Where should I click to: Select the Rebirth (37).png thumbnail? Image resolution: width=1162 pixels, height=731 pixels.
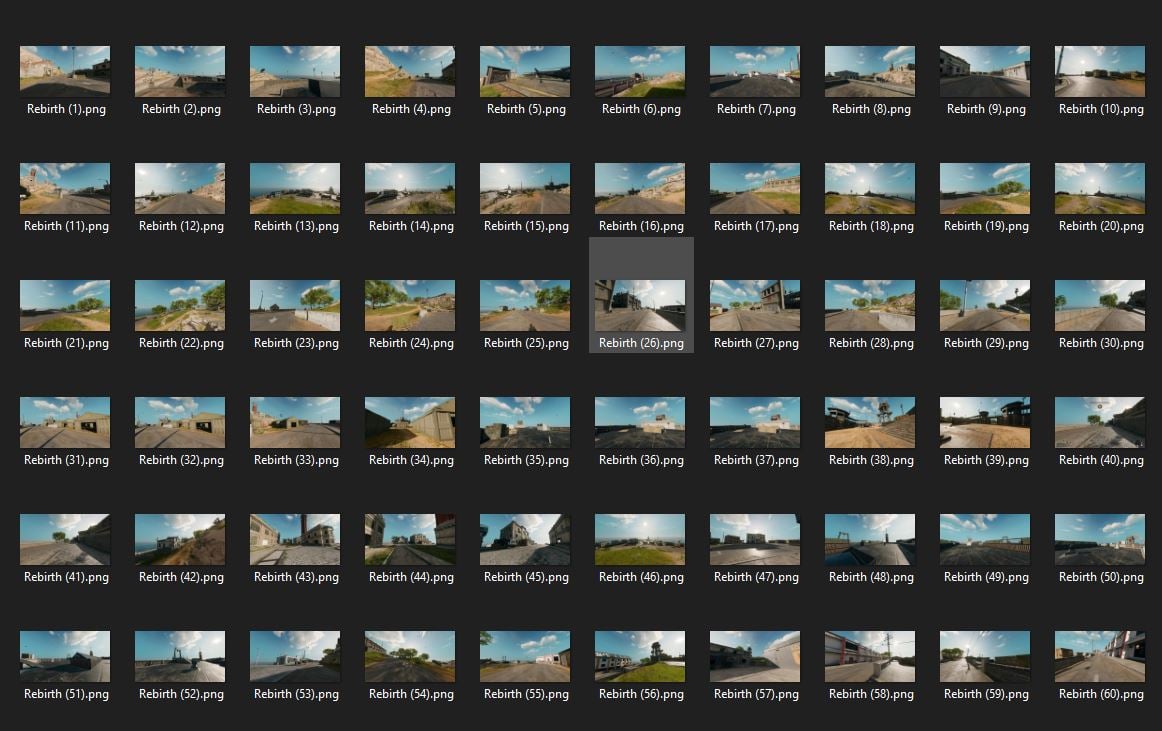[755, 423]
